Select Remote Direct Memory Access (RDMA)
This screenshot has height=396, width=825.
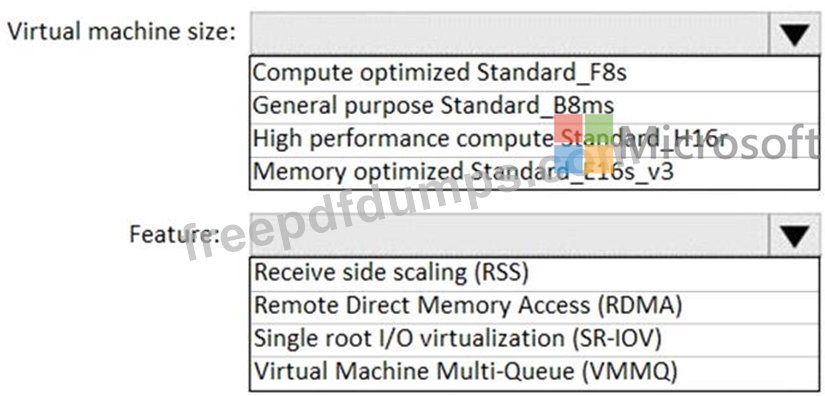point(535,307)
